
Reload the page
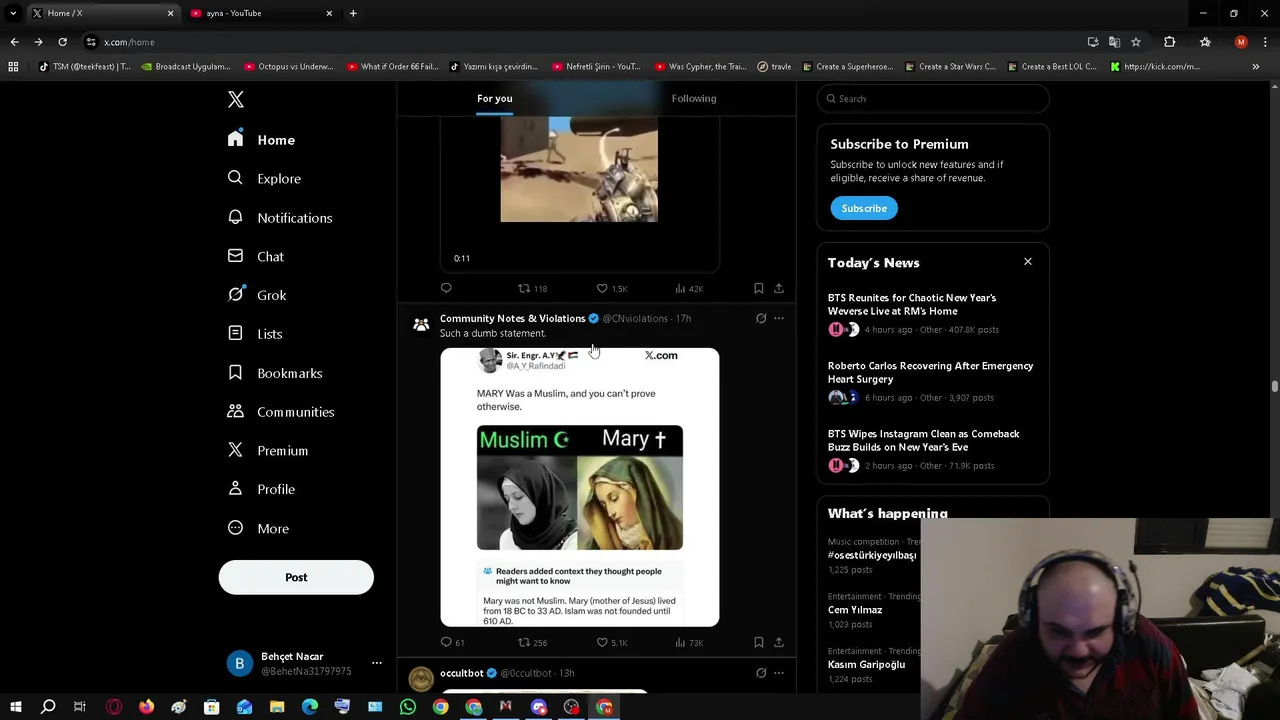(x=62, y=42)
